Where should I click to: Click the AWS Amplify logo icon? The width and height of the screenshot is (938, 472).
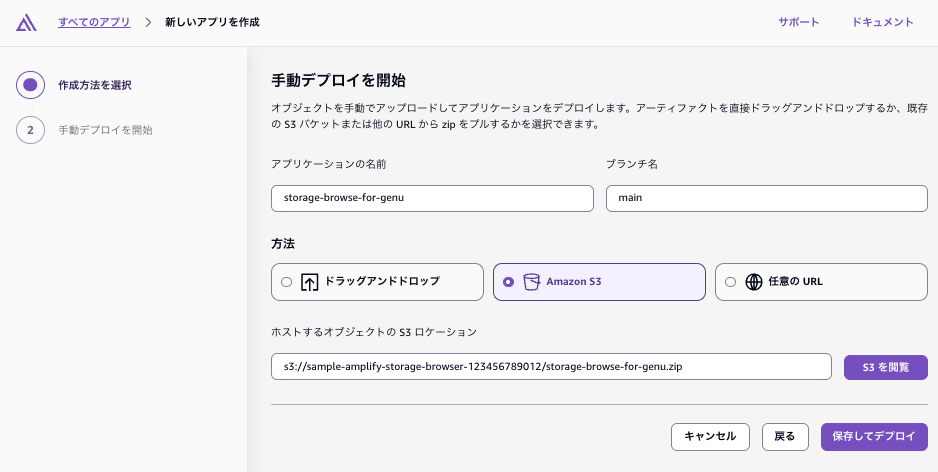point(26,22)
